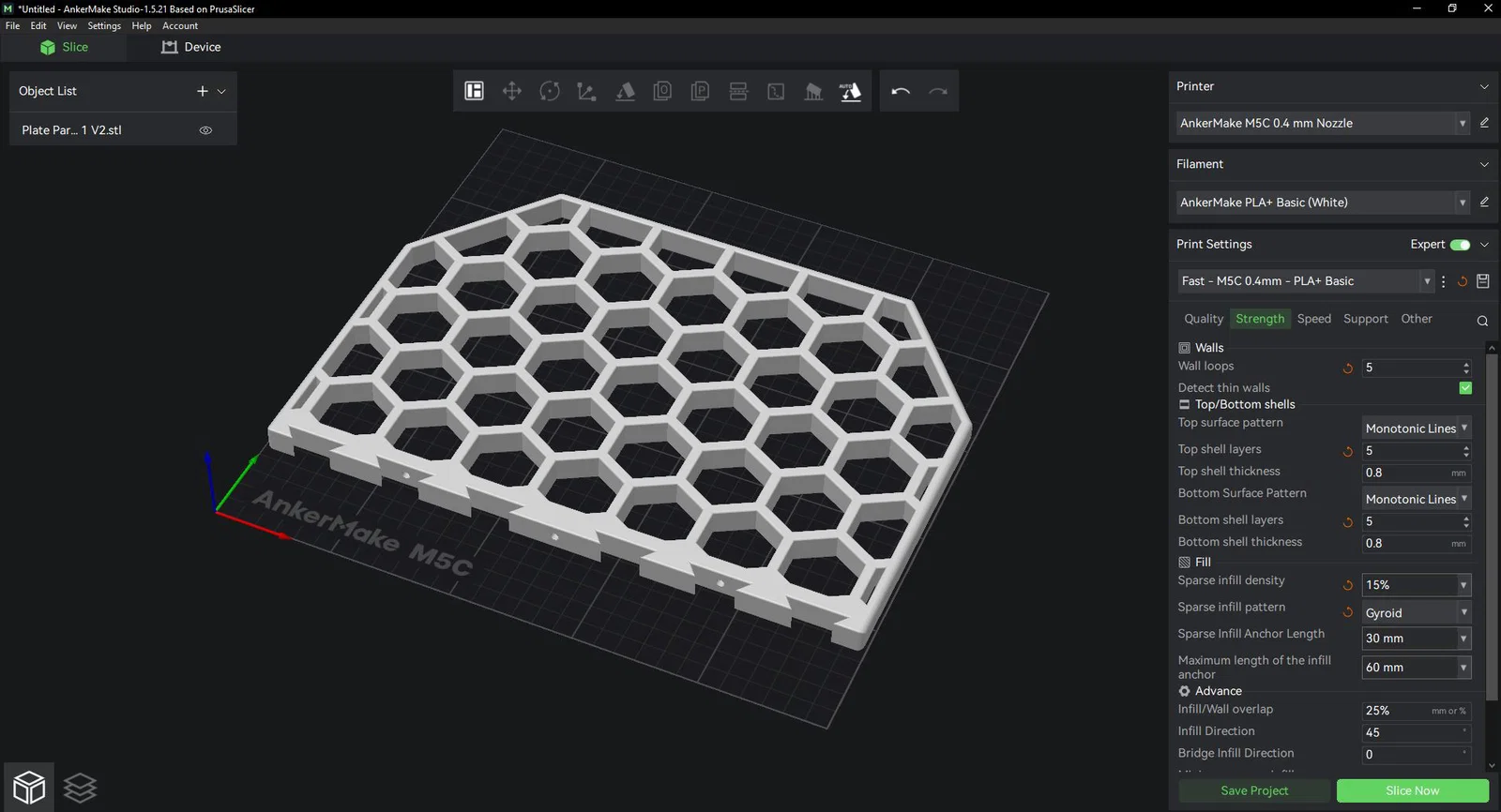Open the Help menu
The height and width of the screenshot is (812, 1501).
point(142,26)
